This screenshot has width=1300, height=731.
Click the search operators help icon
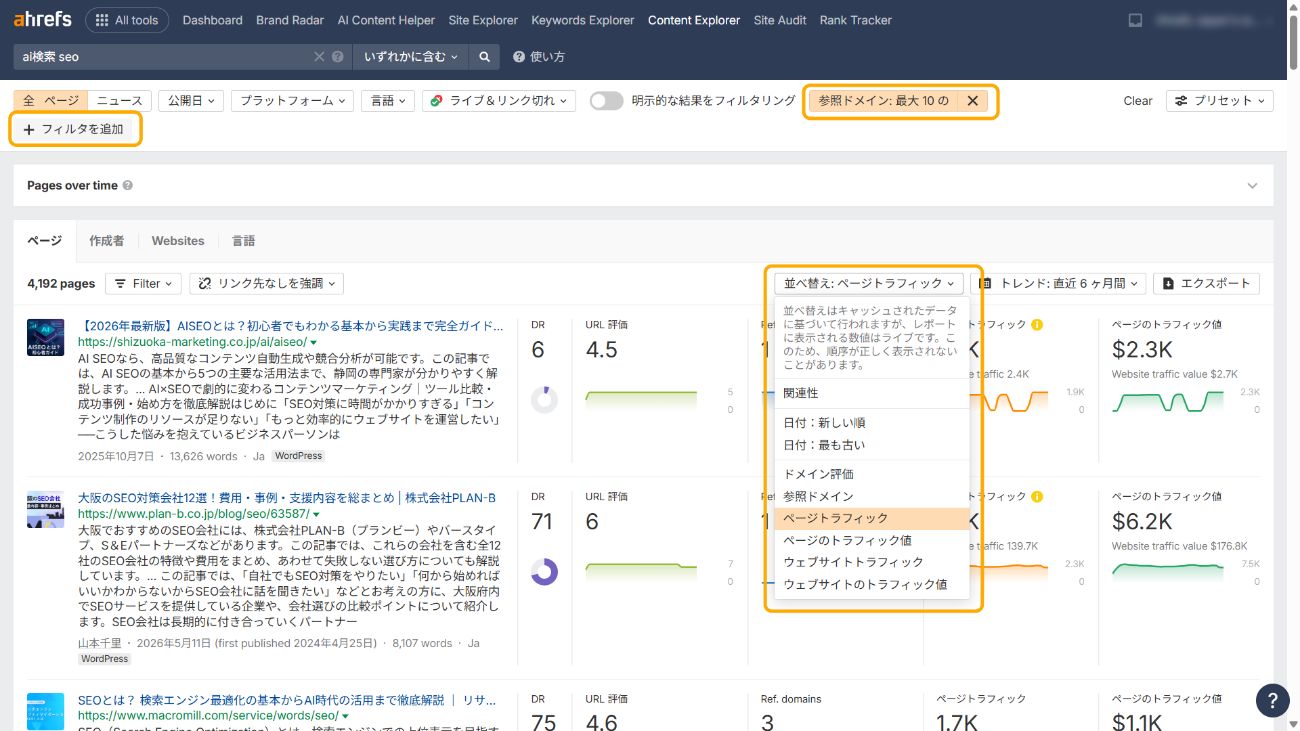click(338, 57)
